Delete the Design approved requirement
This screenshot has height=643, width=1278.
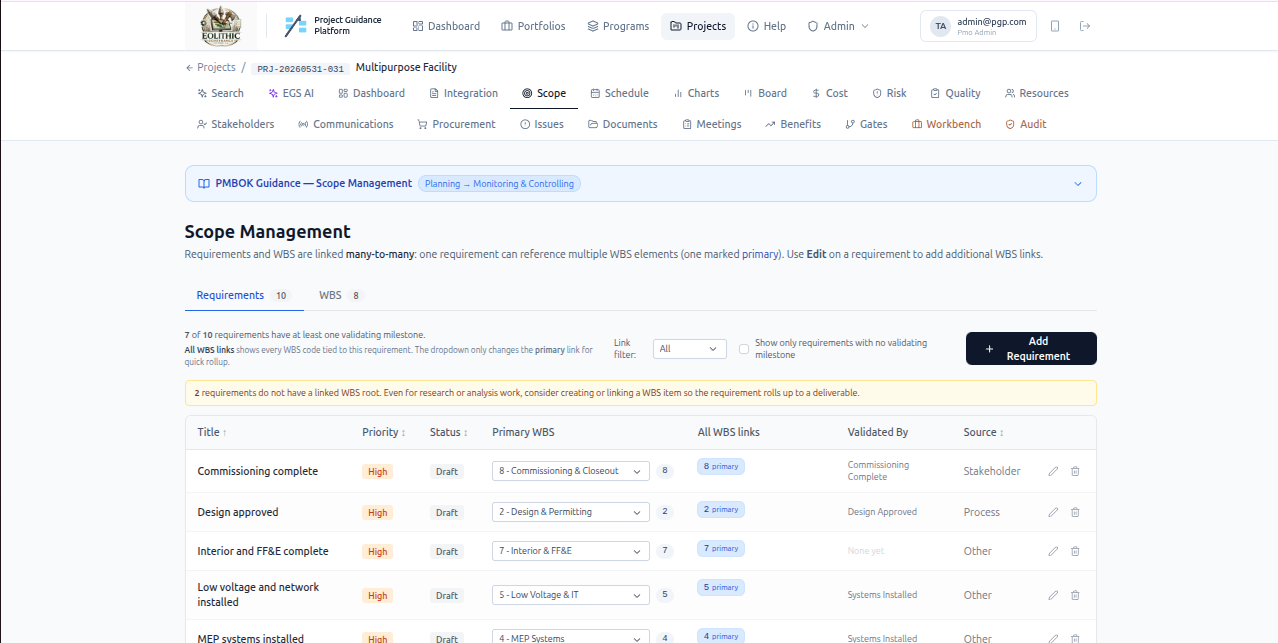[1075, 512]
